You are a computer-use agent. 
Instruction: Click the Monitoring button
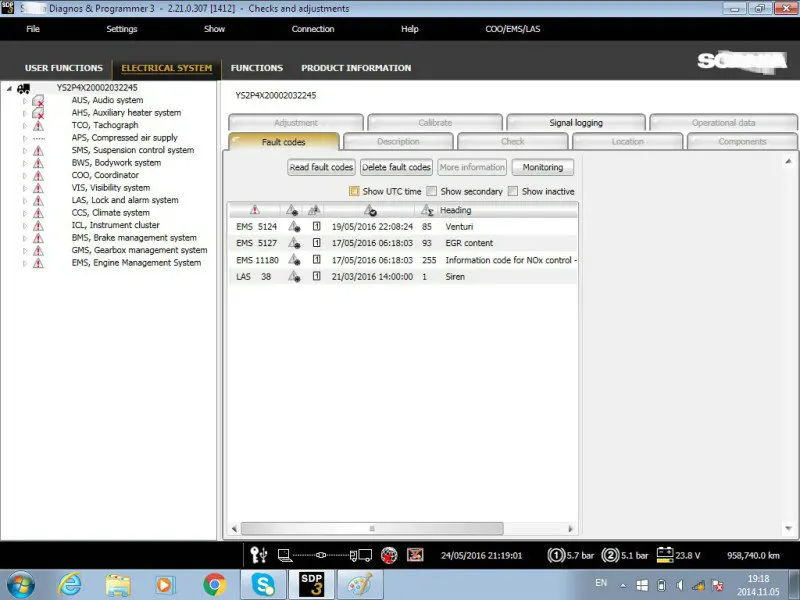(542, 167)
